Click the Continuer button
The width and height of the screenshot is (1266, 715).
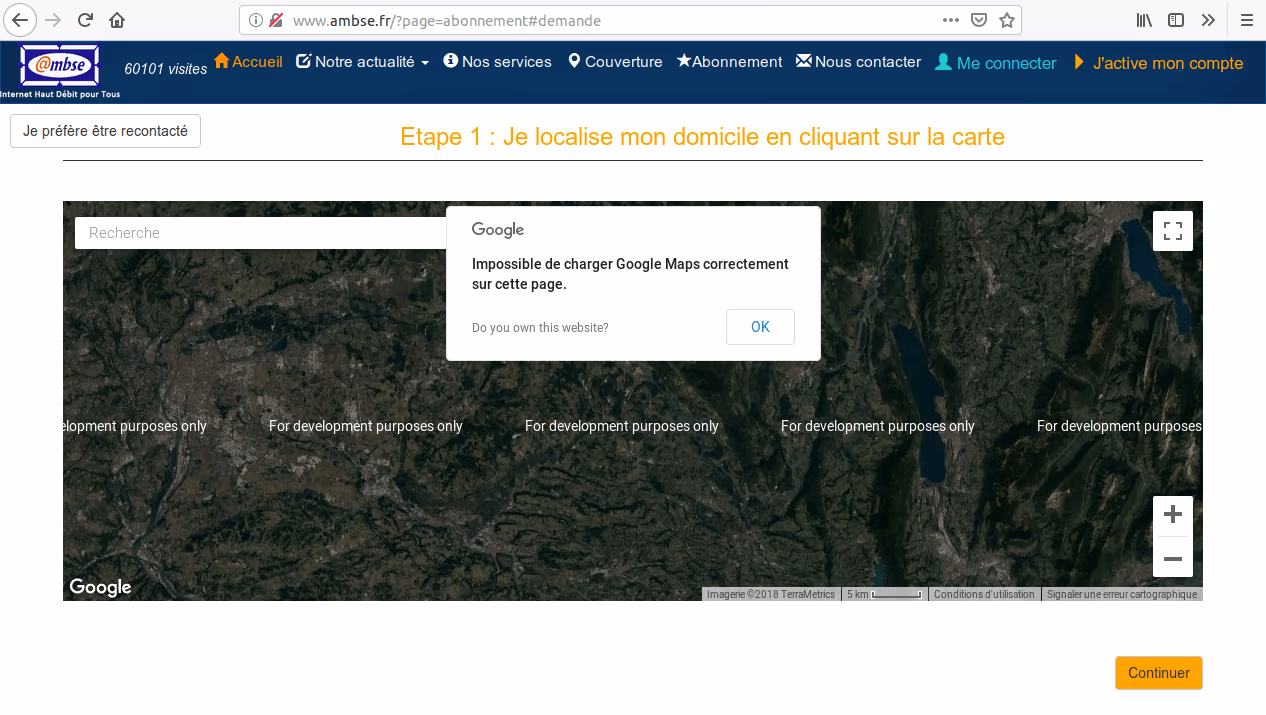tap(1159, 673)
